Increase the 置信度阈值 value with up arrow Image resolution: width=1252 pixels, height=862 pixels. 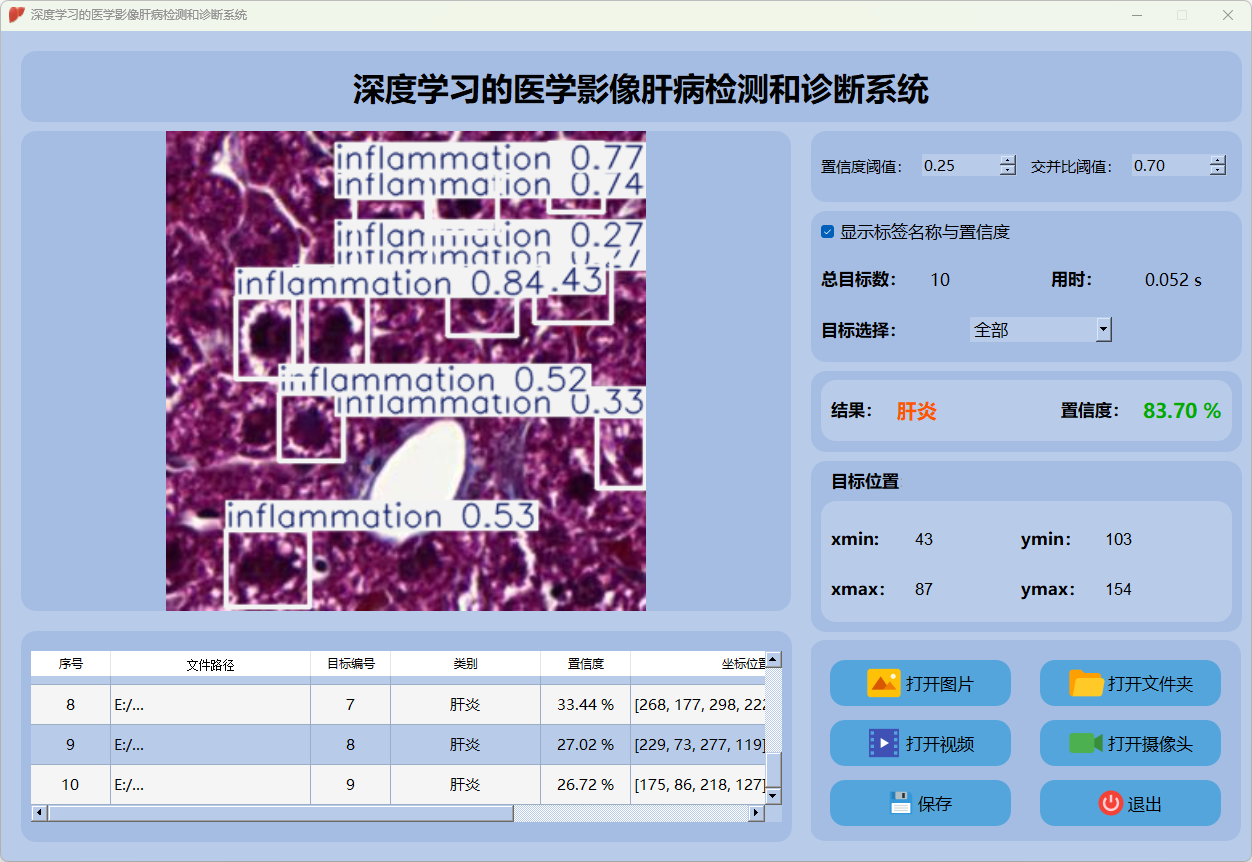click(1007, 160)
